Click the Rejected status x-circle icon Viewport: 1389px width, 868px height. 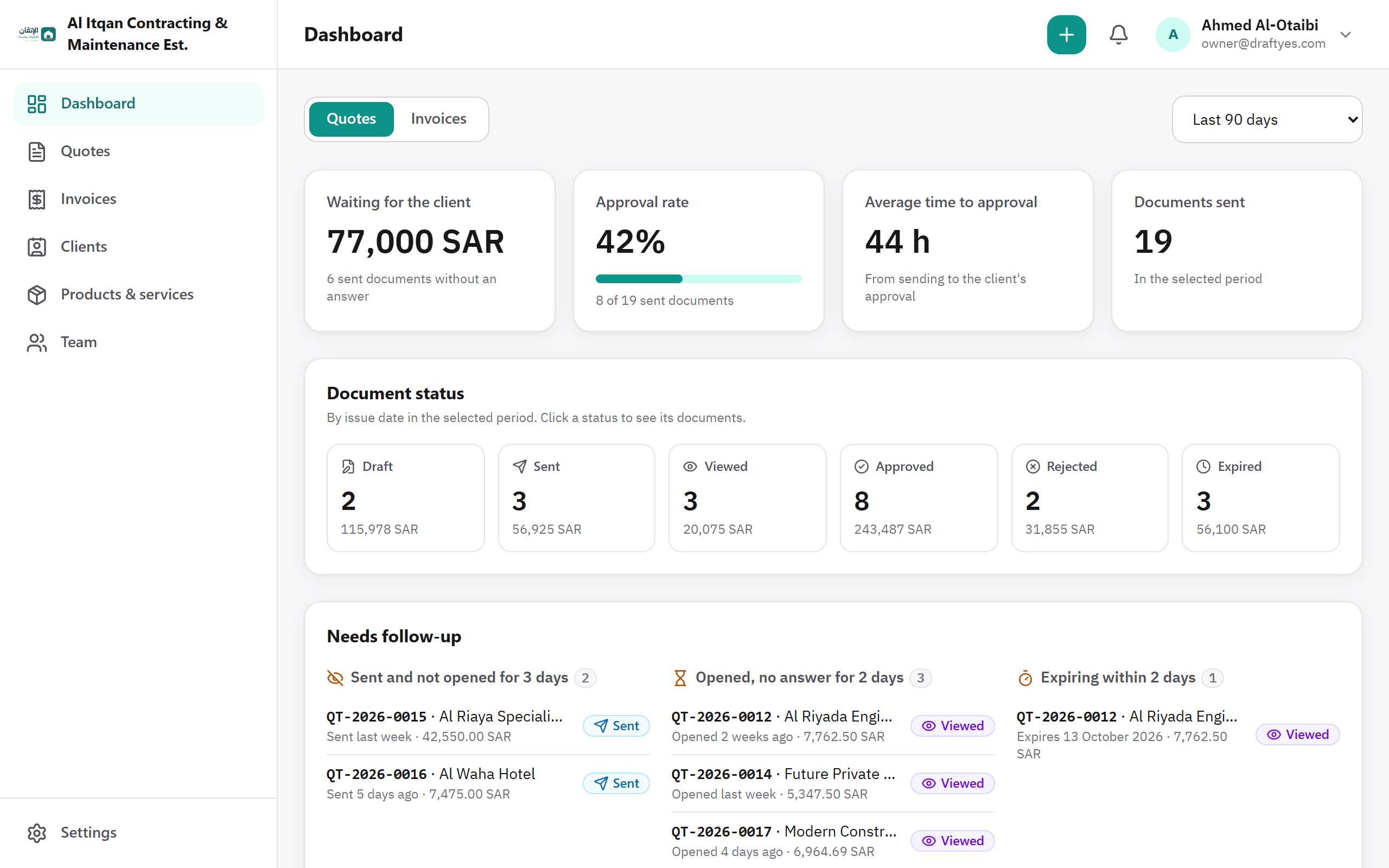click(1033, 466)
